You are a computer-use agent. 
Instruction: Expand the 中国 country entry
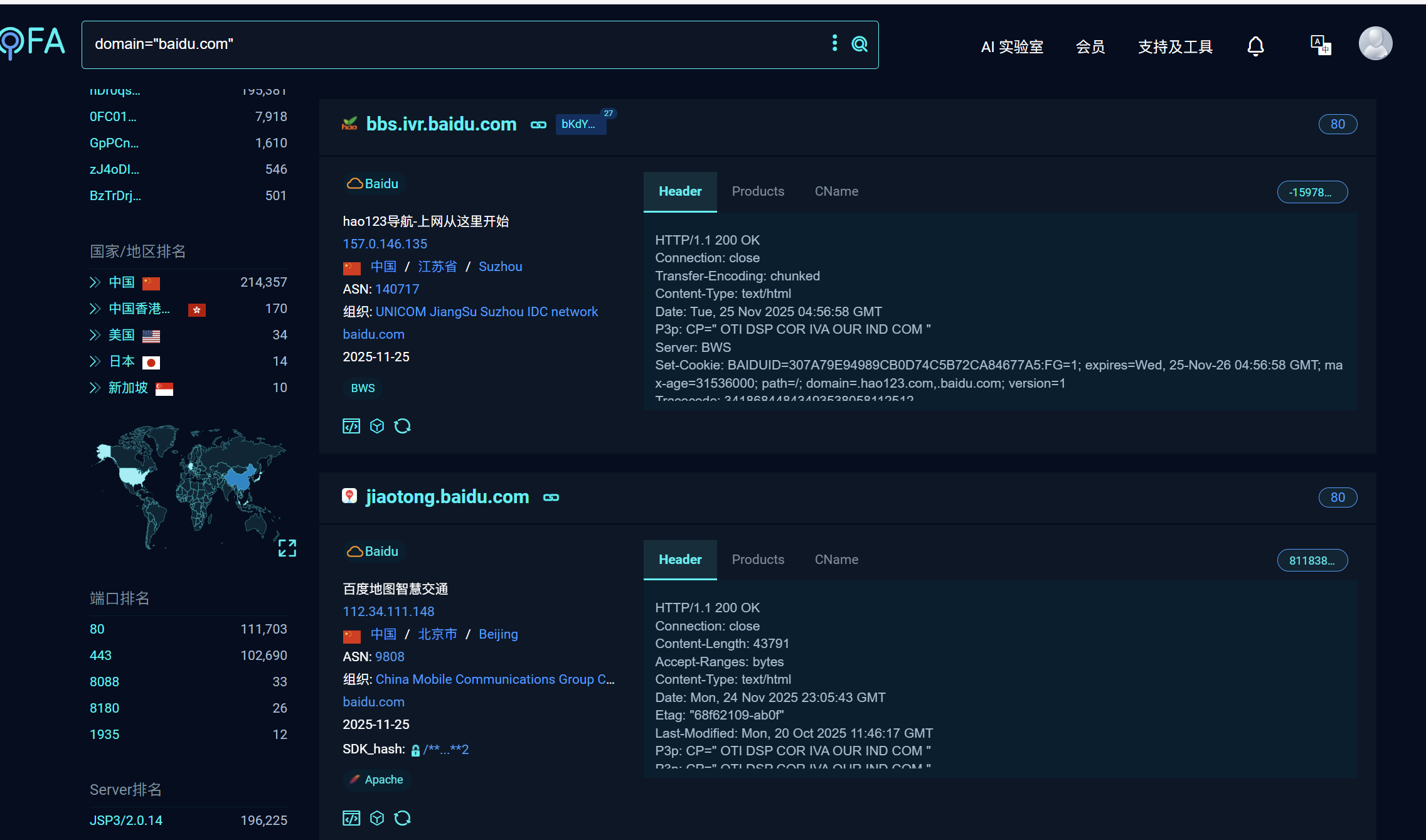coord(95,282)
